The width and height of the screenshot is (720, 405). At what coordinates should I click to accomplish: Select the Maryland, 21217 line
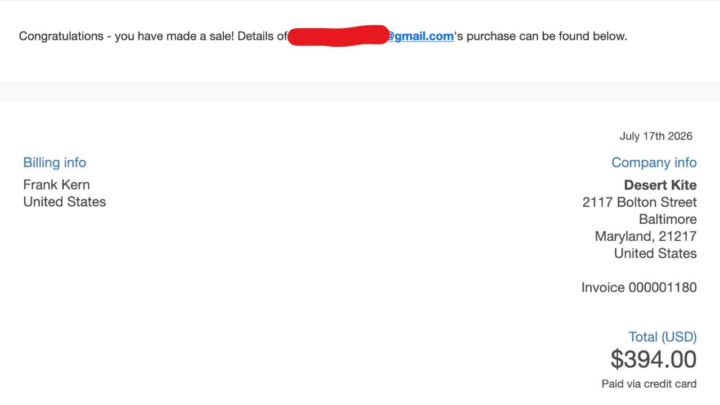(646, 236)
